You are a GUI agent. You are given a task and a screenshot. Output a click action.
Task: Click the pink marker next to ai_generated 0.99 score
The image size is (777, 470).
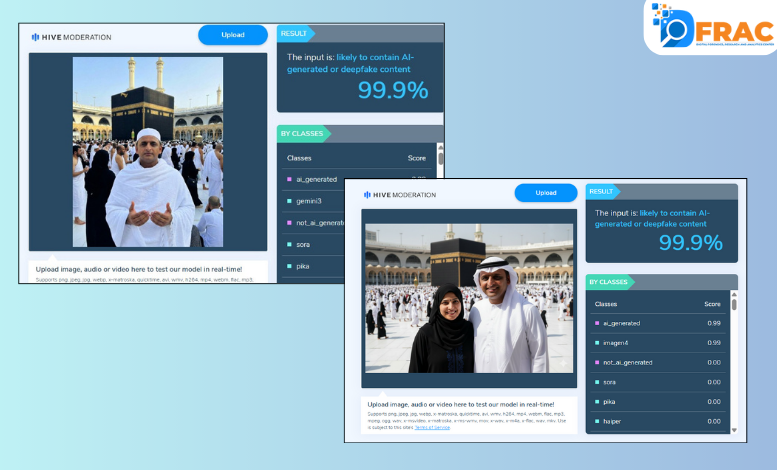point(598,323)
